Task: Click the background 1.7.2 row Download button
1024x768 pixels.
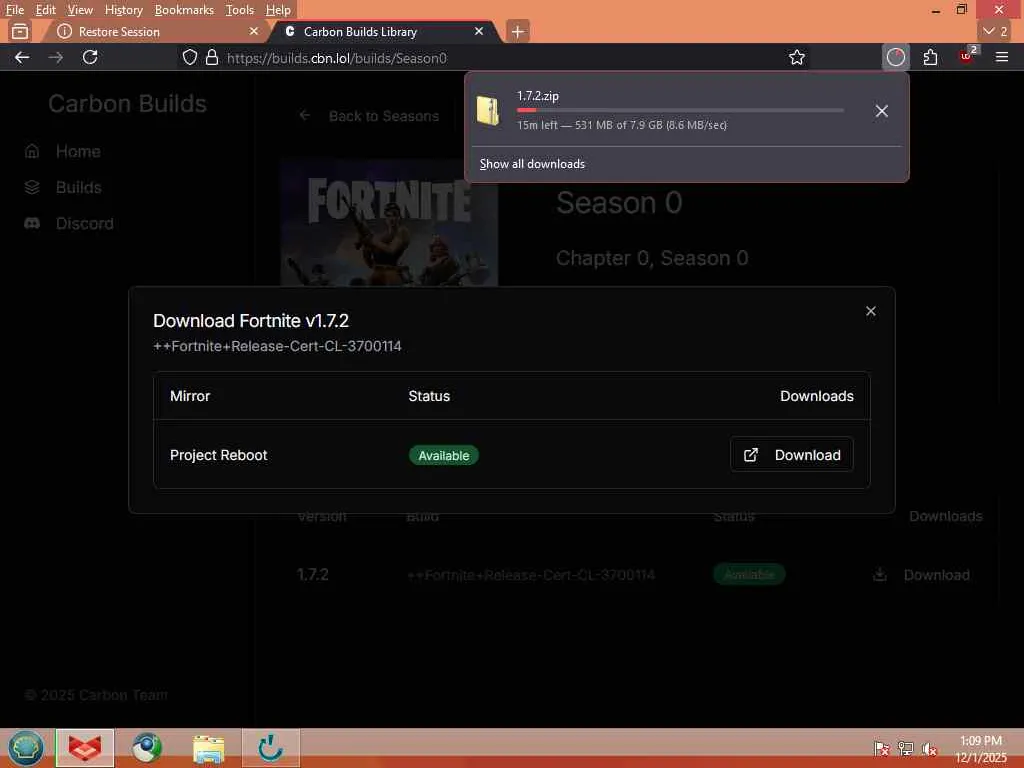Action: [921, 575]
